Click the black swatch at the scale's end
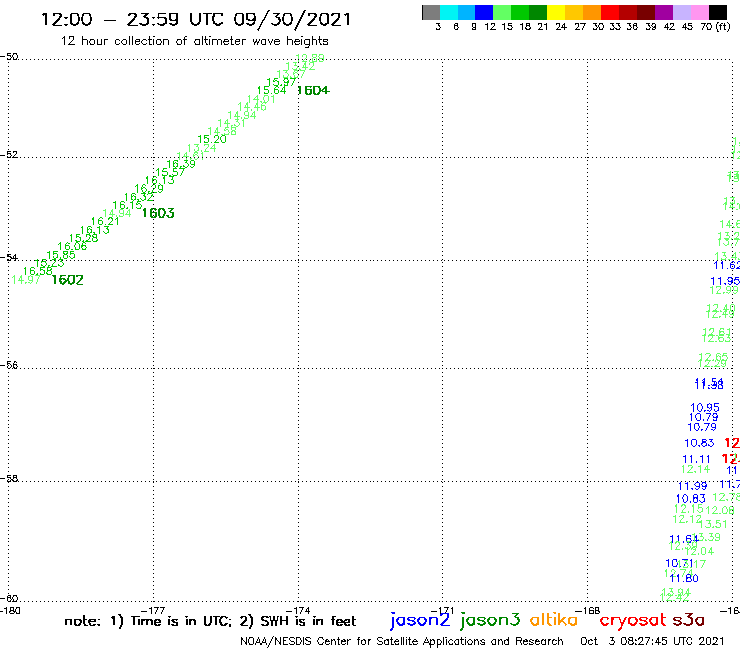Viewport: 740px width, 650px height. [x=718, y=12]
